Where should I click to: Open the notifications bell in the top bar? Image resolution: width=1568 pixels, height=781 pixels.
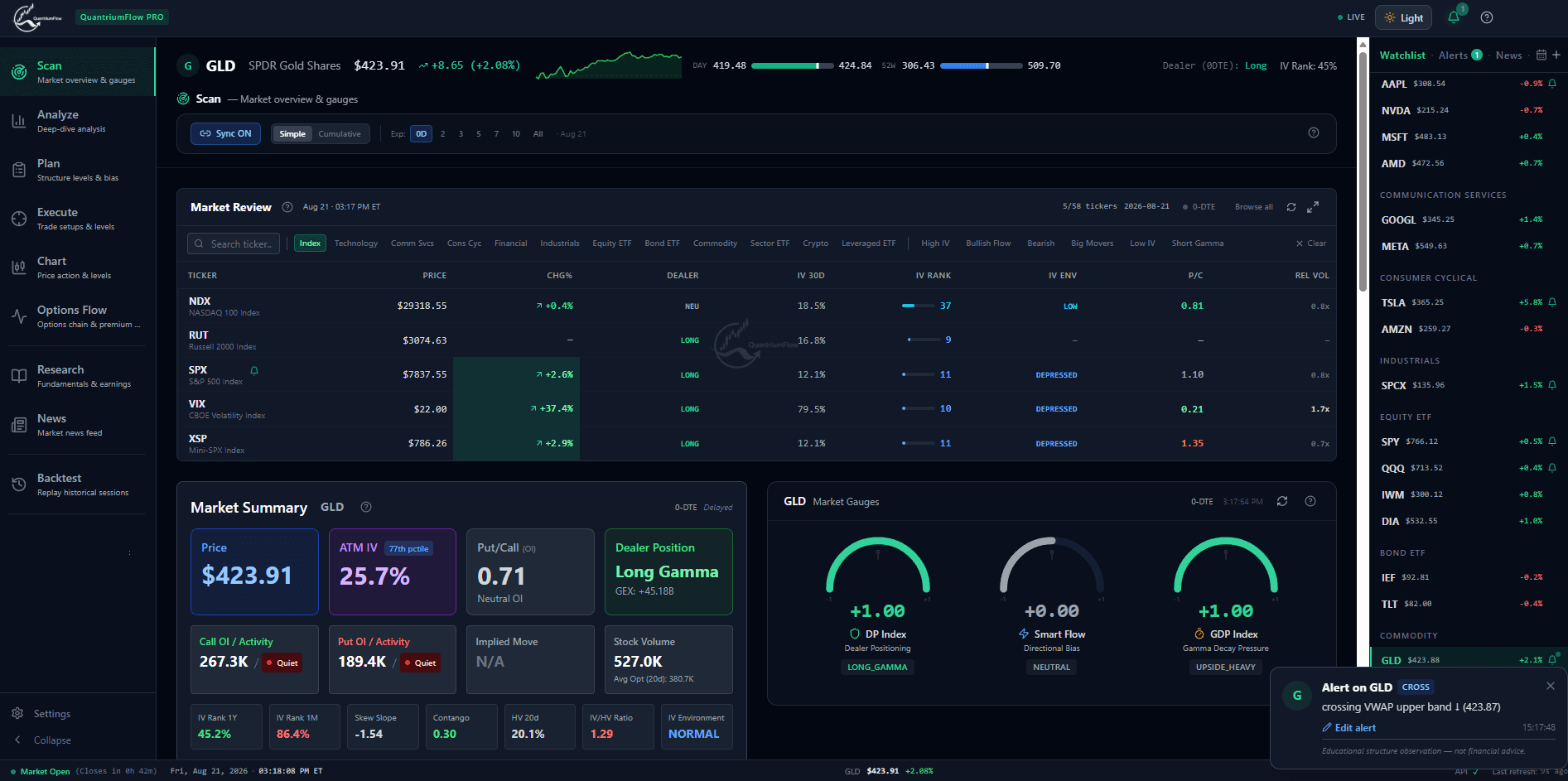click(1454, 17)
